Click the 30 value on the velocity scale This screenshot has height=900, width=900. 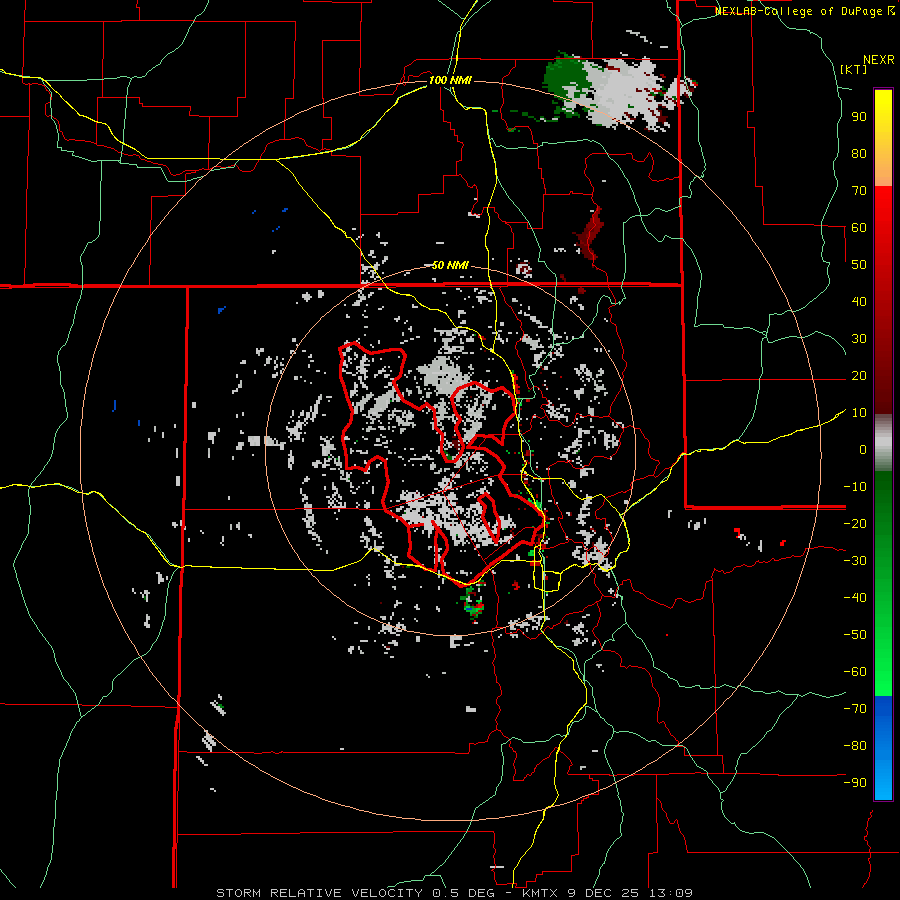[x=859, y=339]
